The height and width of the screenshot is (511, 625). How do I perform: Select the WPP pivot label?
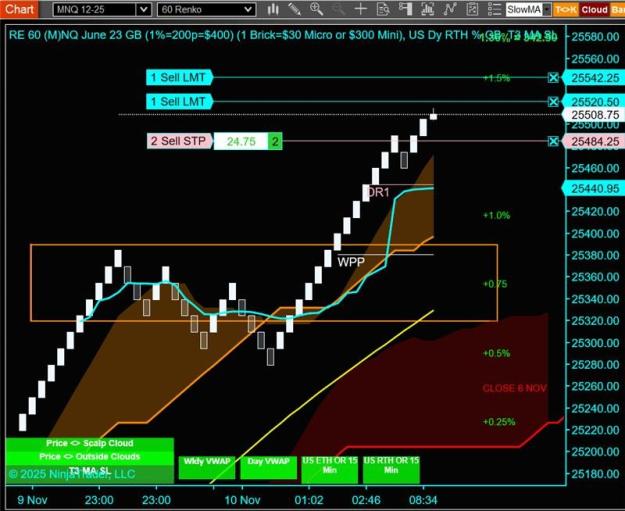click(x=351, y=262)
